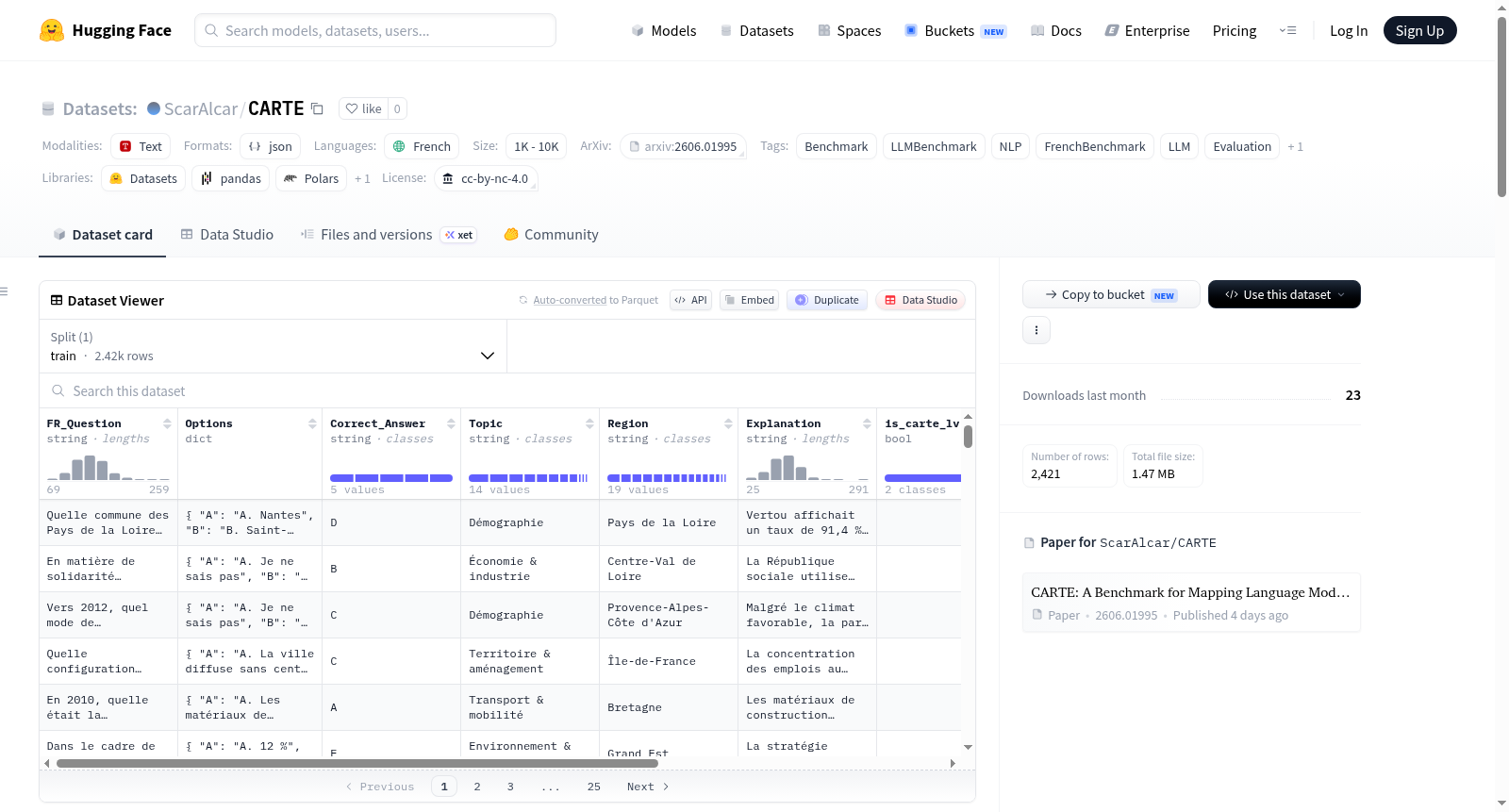Image resolution: width=1509 pixels, height=812 pixels.
Task: Click the Duplicate button
Action: click(827, 300)
